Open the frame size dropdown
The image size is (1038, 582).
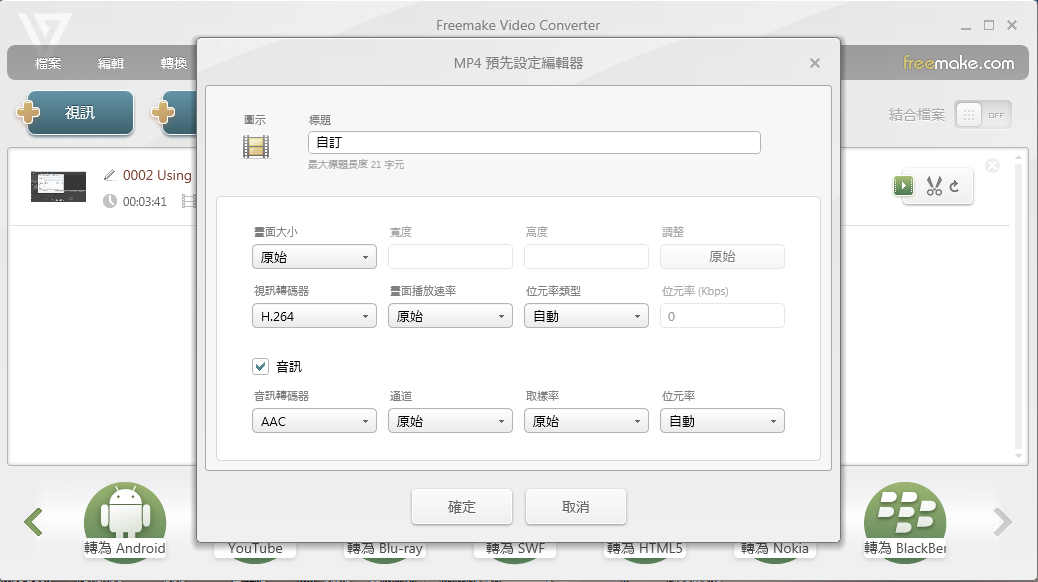coord(314,257)
